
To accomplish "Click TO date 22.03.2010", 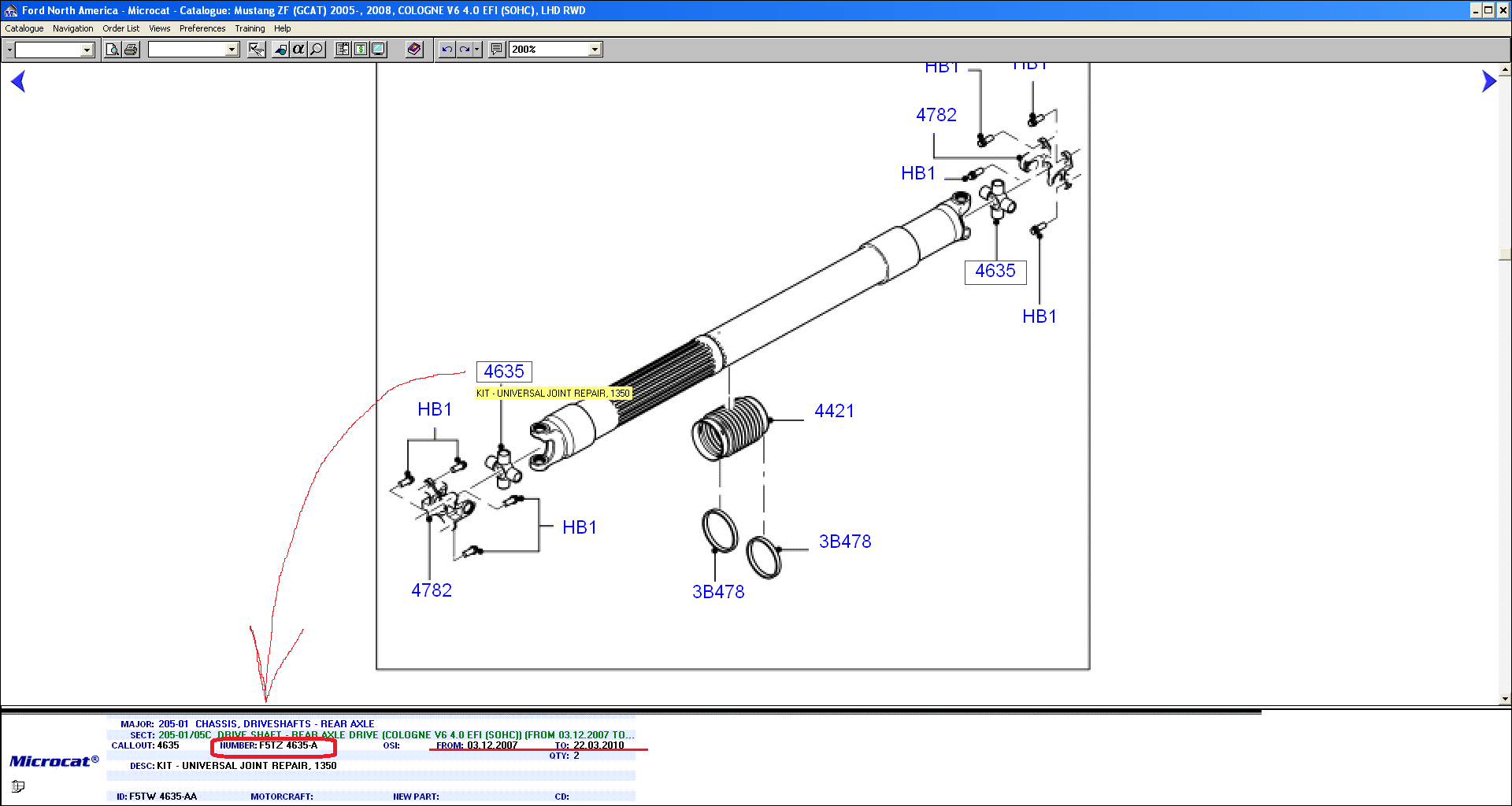I will point(598,745).
